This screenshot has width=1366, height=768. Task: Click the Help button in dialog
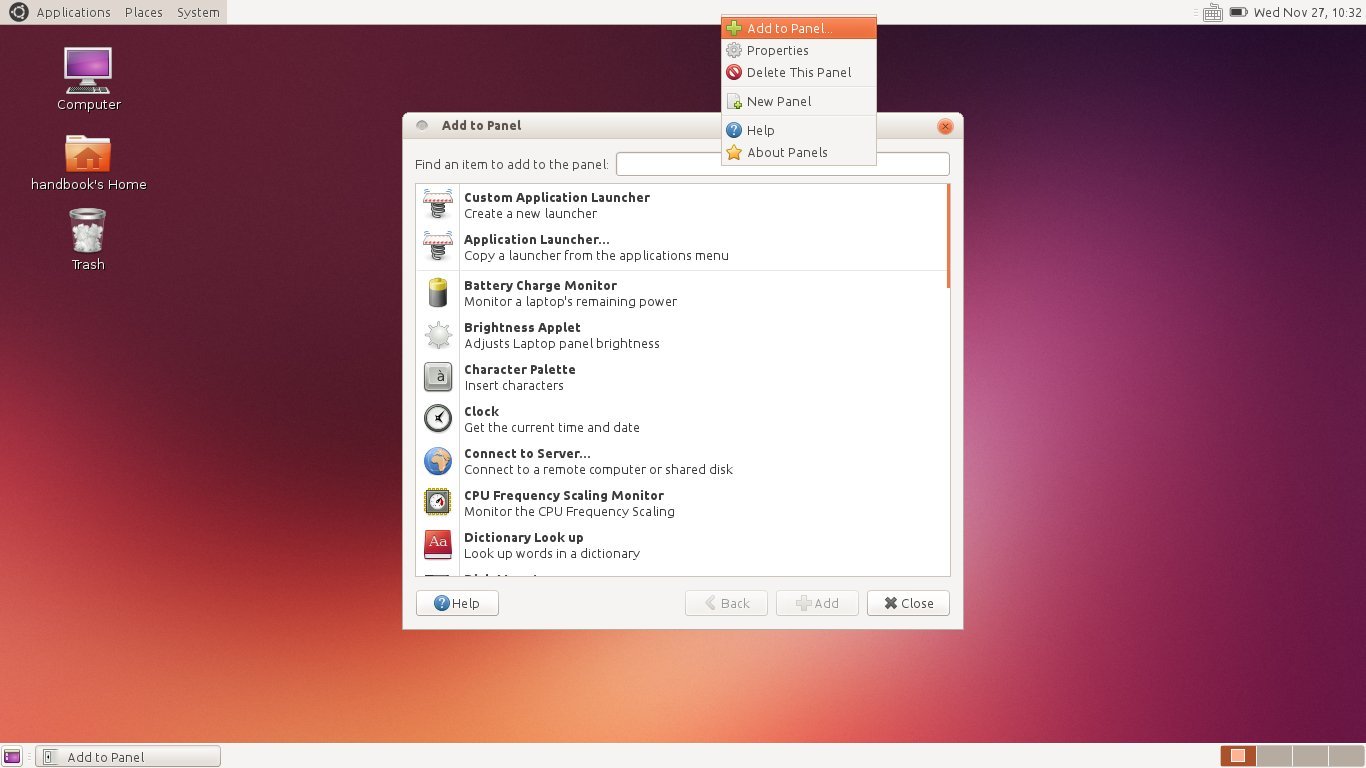click(x=457, y=603)
